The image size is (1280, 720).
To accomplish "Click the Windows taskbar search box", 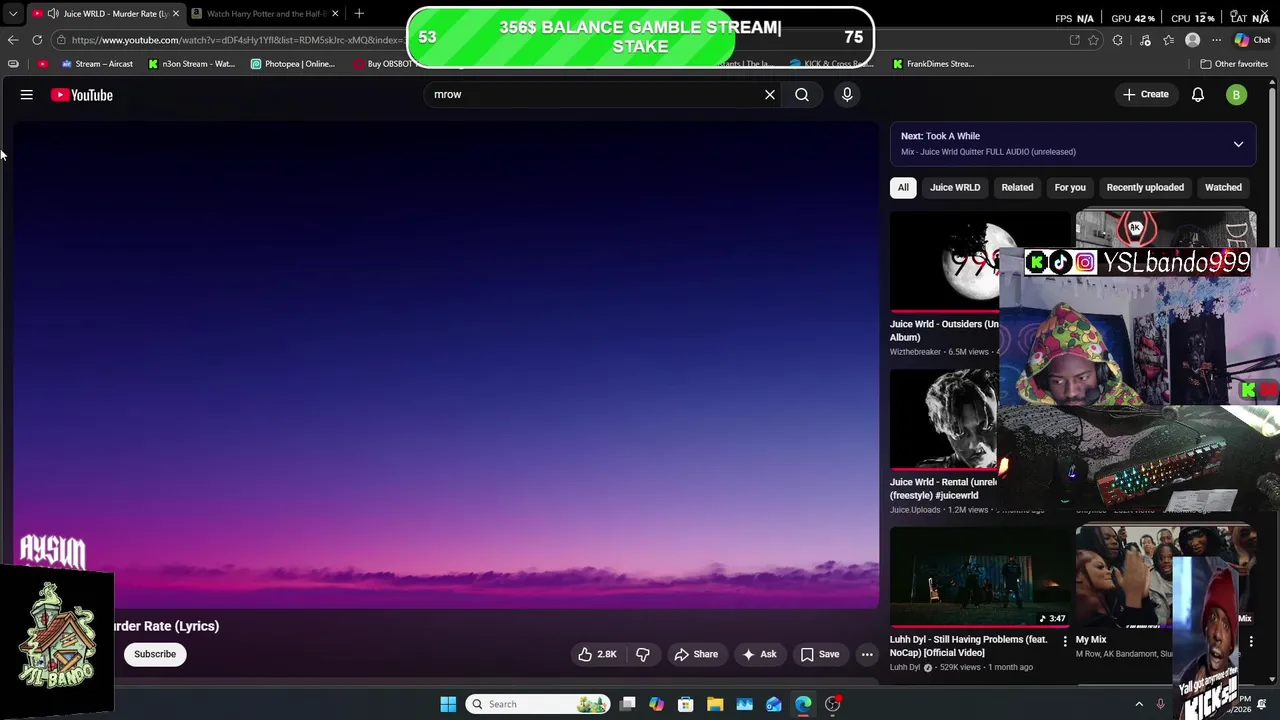I will (x=538, y=704).
